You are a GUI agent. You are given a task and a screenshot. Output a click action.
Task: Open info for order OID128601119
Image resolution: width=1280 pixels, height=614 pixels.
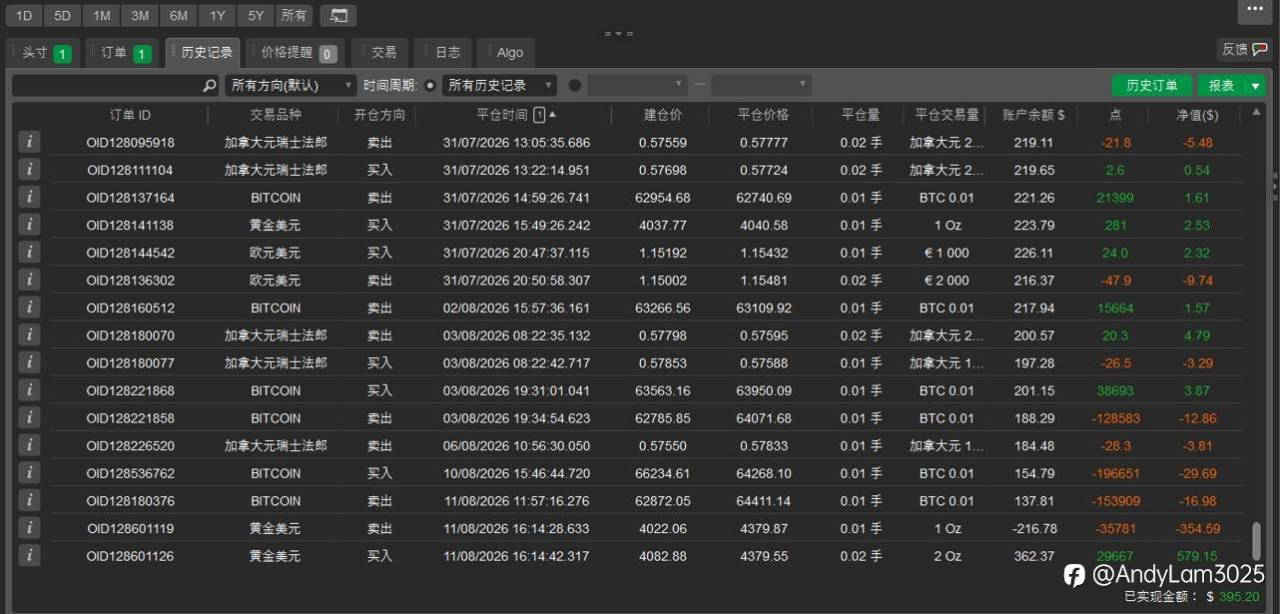[x=29, y=528]
